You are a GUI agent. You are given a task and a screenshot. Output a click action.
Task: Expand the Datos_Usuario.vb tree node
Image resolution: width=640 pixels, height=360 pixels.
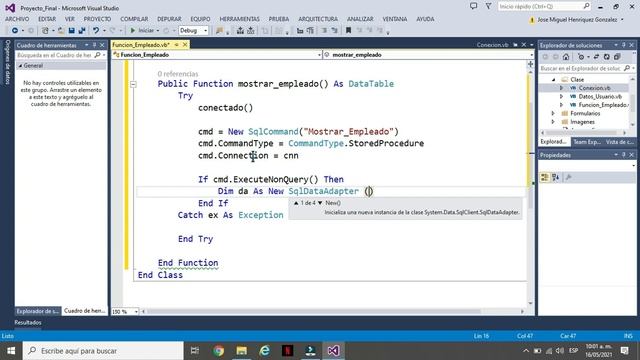561,96
